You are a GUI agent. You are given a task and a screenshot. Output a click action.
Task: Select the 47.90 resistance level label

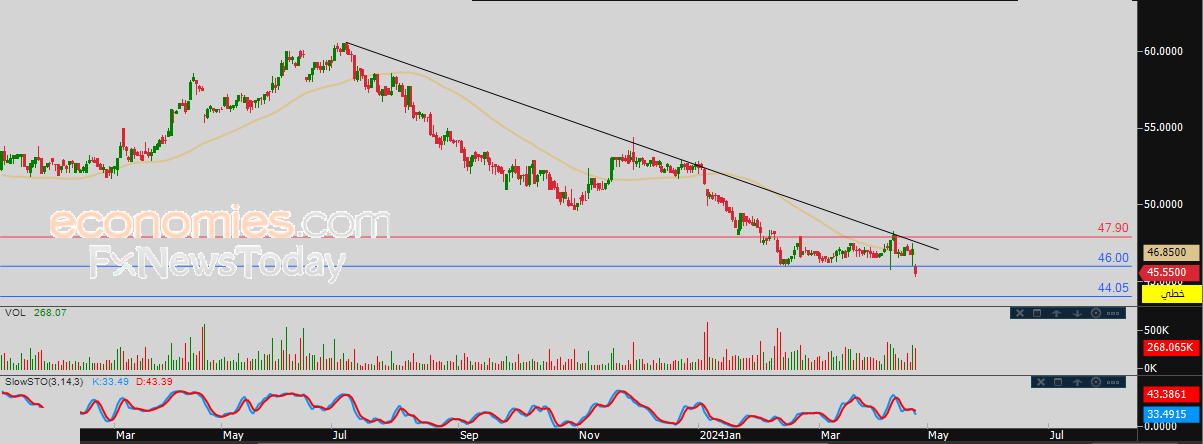click(1112, 228)
